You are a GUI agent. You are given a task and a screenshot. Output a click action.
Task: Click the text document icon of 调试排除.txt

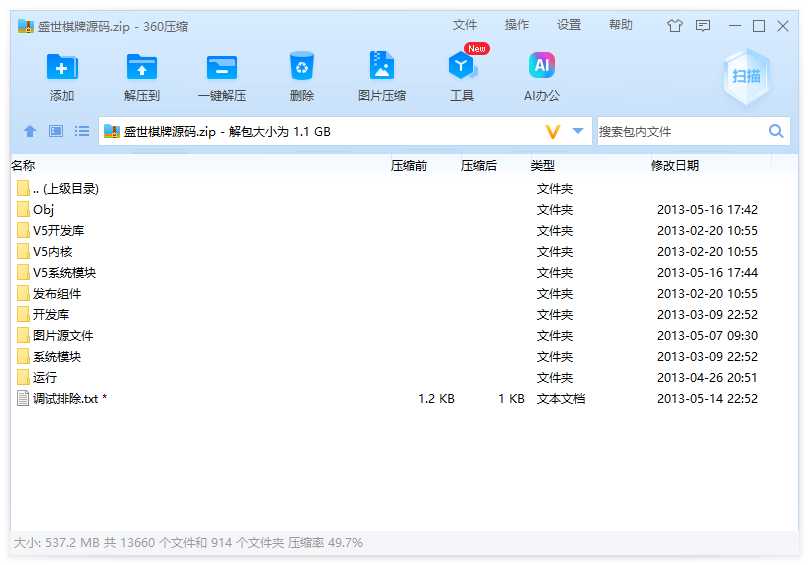coord(23,398)
